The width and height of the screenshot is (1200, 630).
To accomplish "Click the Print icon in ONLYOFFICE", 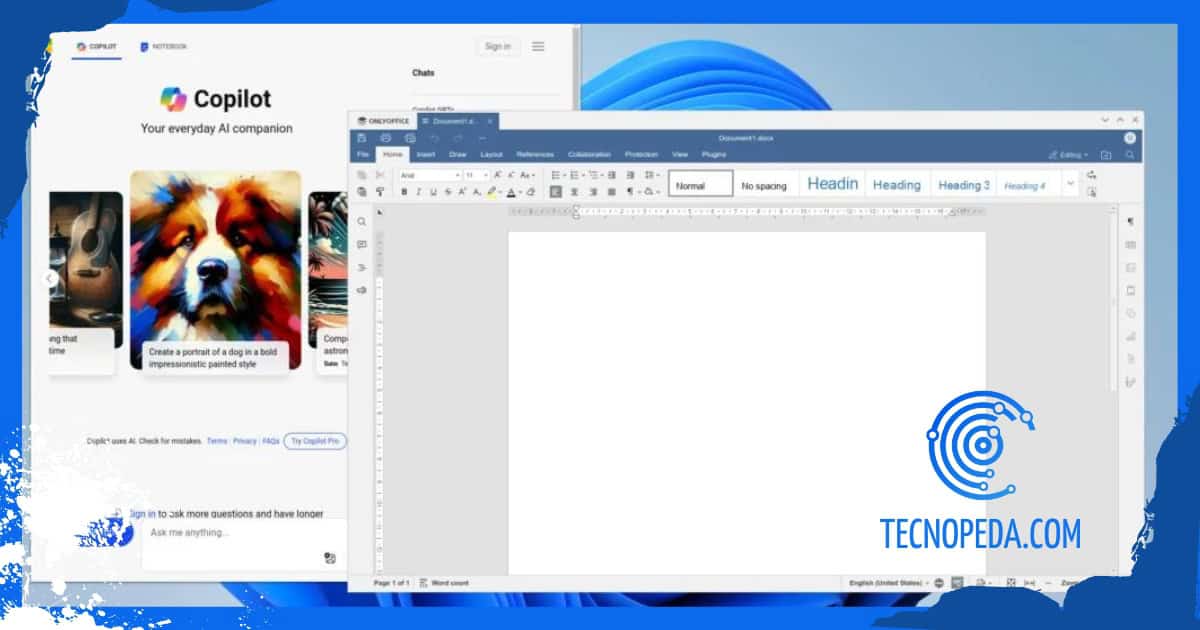I will (385, 138).
